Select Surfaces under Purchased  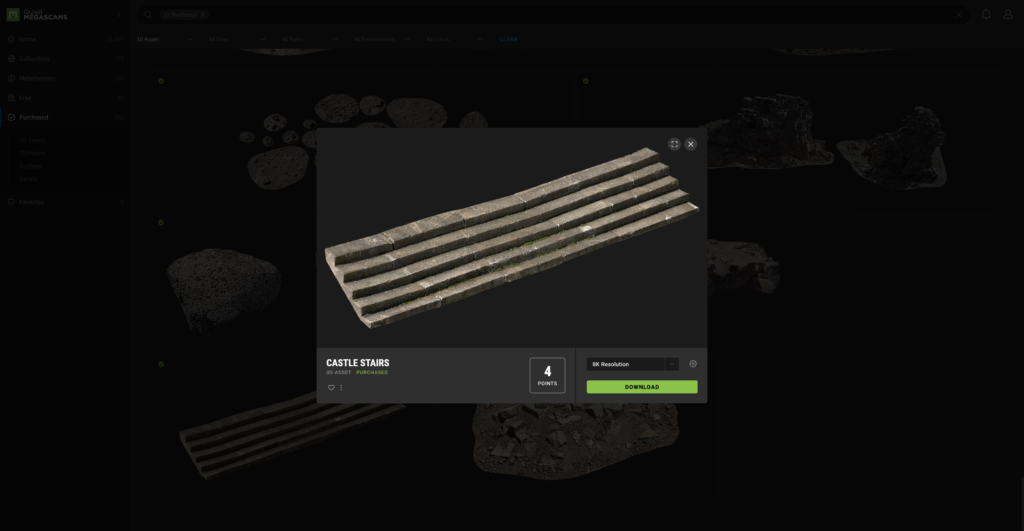31,166
